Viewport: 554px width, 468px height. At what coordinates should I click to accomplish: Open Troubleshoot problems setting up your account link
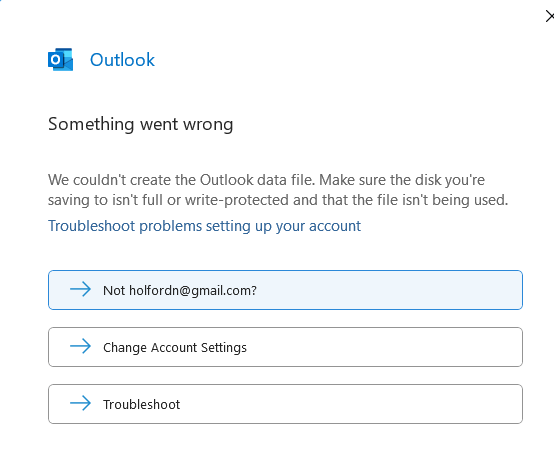(204, 226)
